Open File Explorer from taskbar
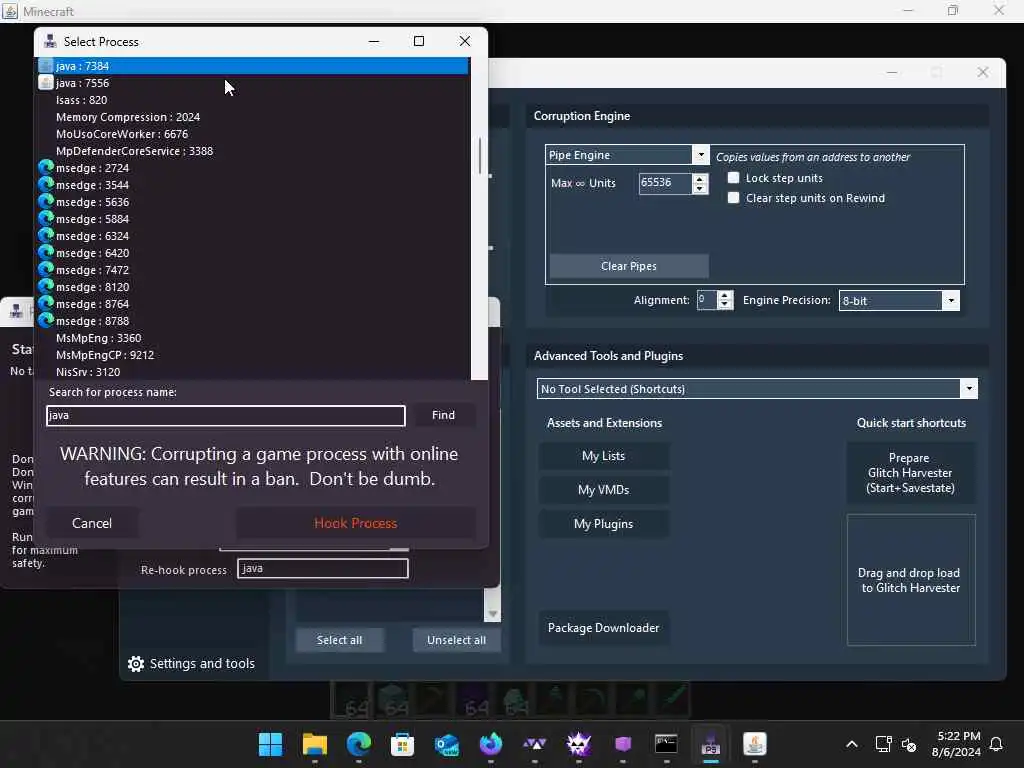This screenshot has width=1024, height=768. tap(315, 744)
